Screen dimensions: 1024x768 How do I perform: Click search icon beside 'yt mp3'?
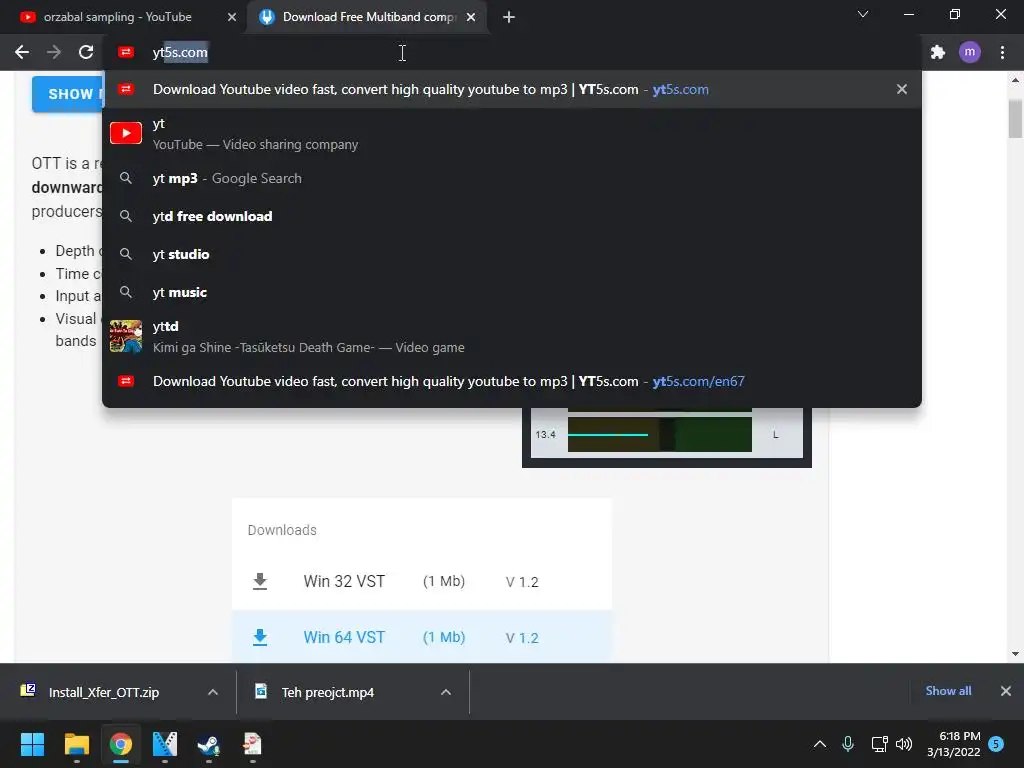[x=126, y=178]
